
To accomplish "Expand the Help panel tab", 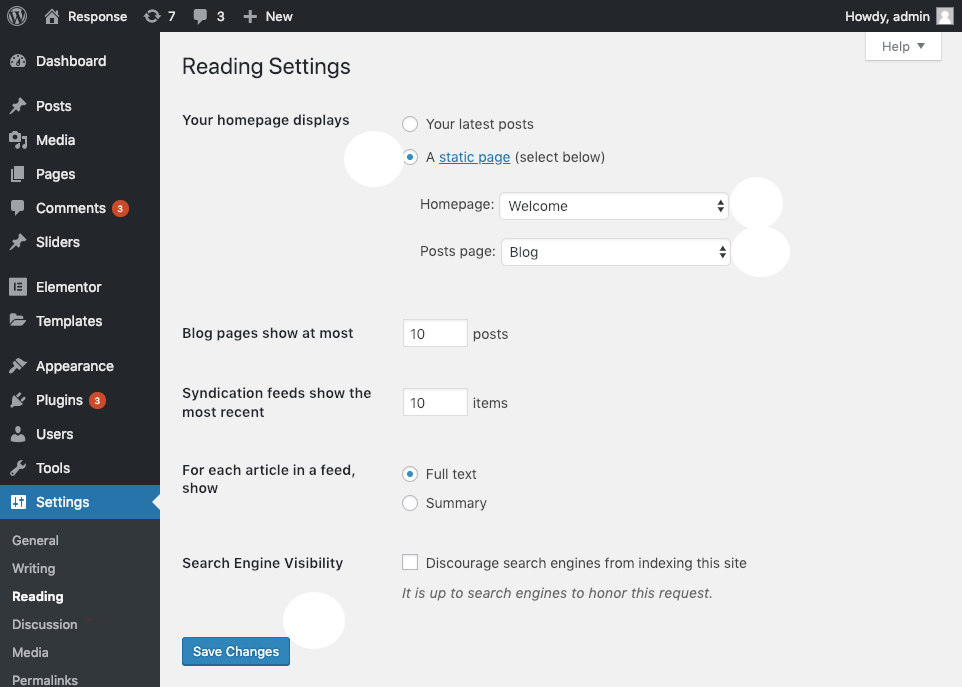I will 903,47.
